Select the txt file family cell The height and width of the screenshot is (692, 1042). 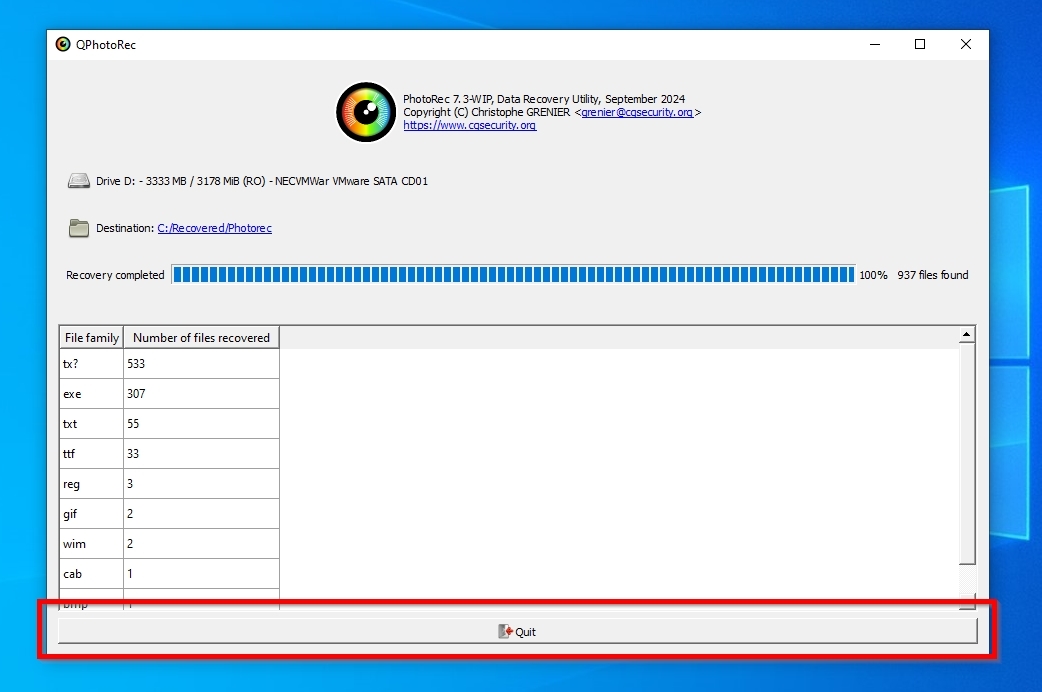[x=91, y=423]
